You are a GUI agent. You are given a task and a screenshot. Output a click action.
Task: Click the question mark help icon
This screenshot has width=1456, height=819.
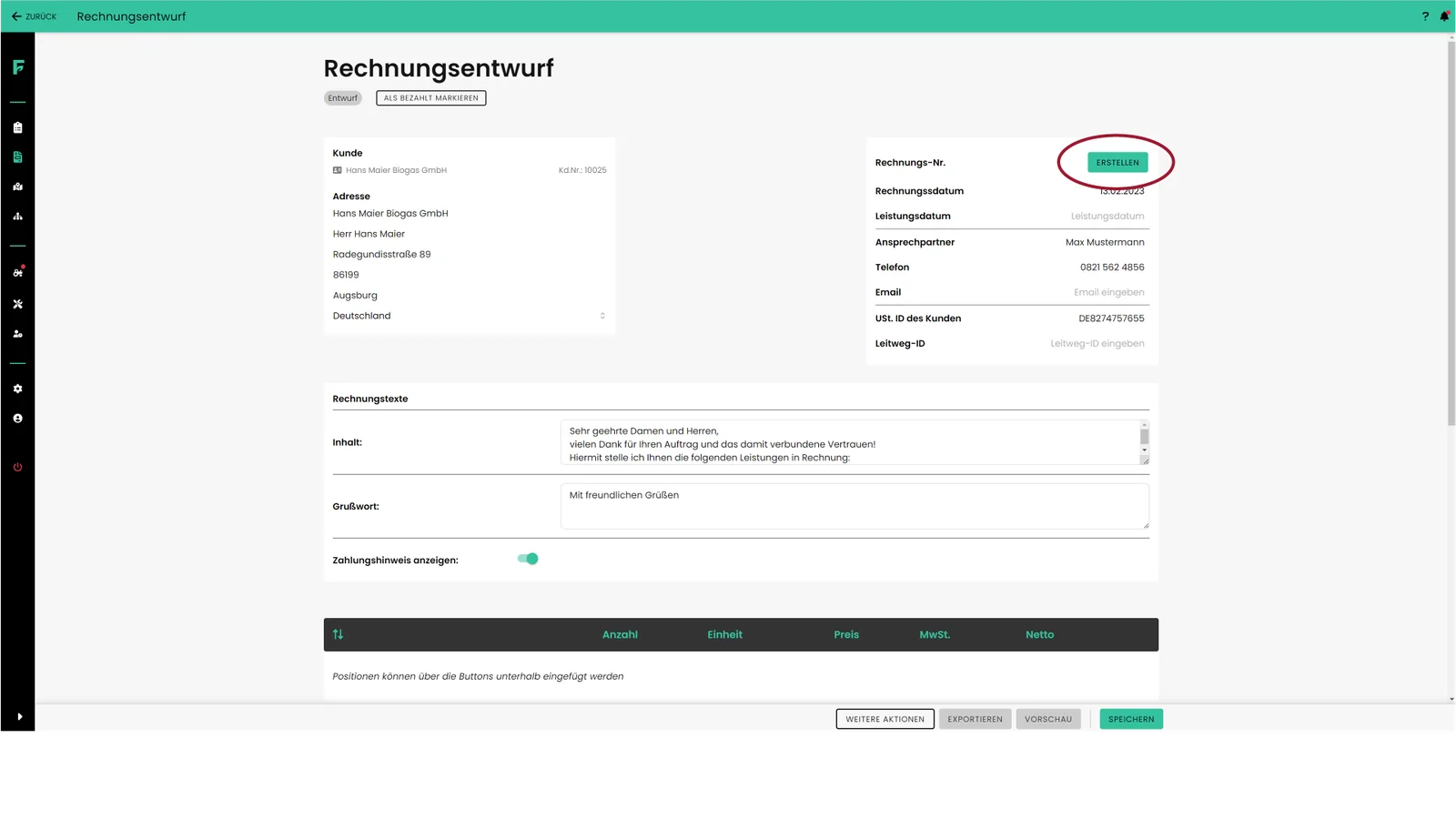click(x=1425, y=16)
